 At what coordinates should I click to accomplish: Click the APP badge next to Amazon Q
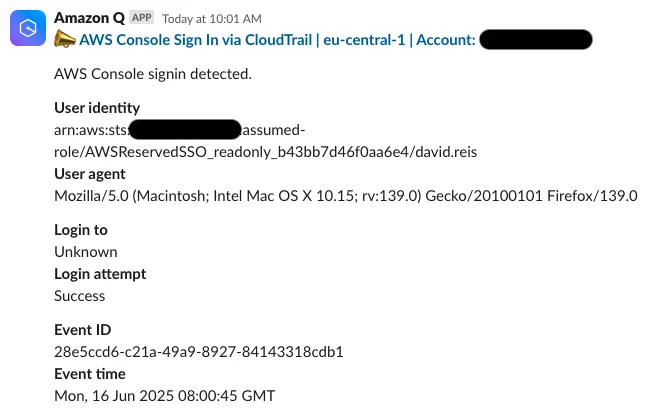tap(142, 18)
